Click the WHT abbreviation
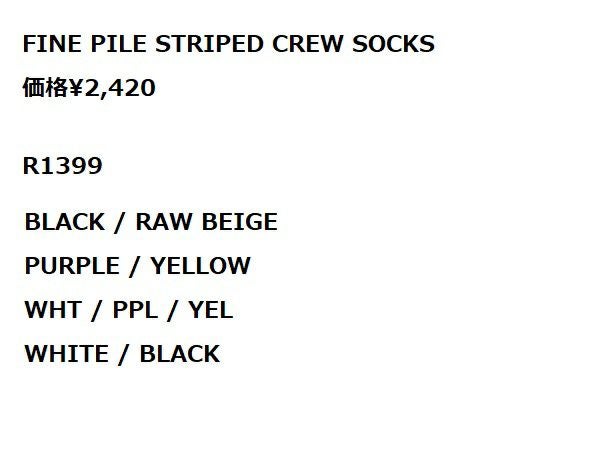Image resolution: width=600 pixels, height=450 pixels. coord(50,310)
